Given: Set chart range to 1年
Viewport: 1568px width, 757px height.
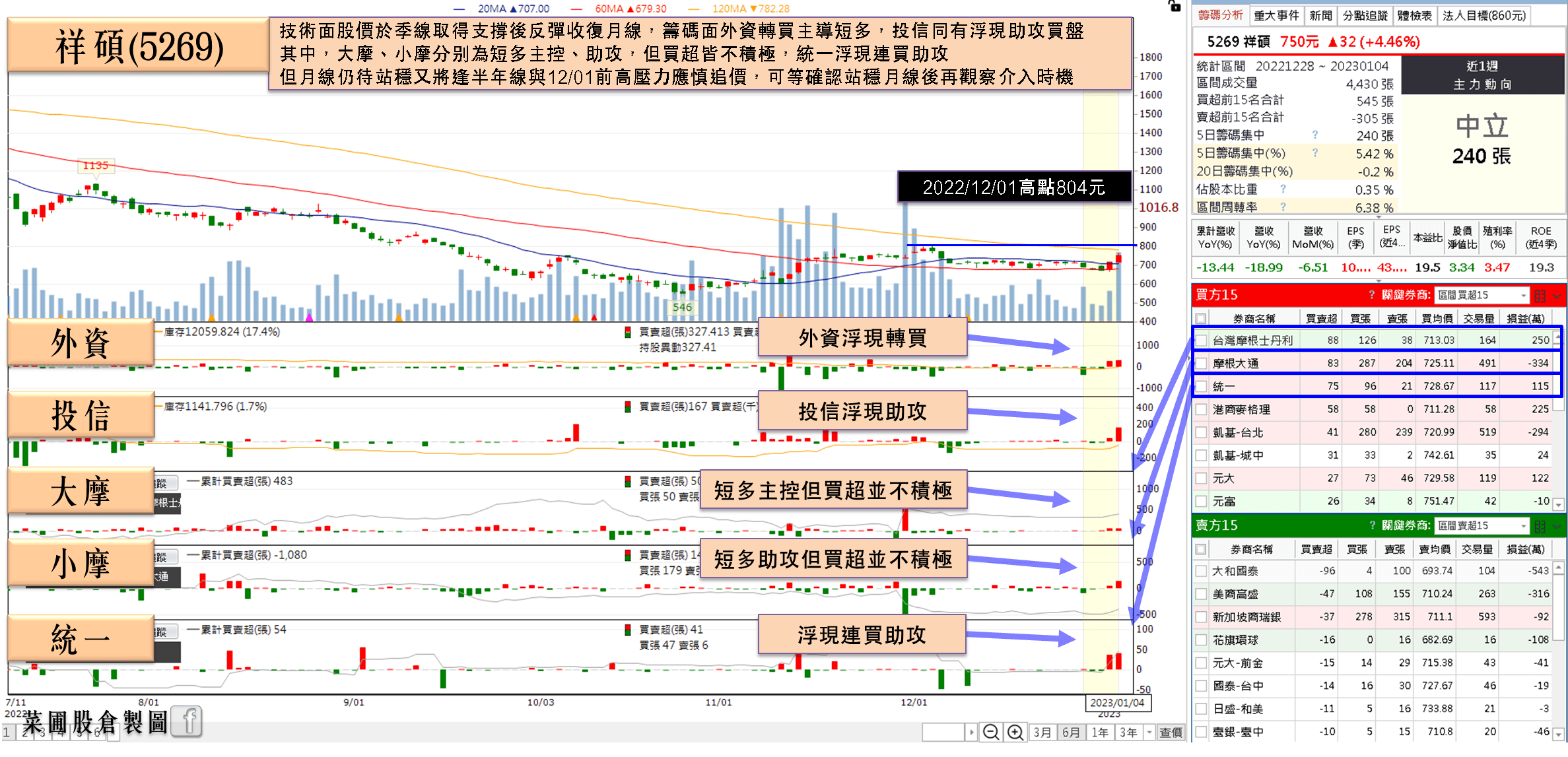Looking at the screenshot, I should tap(1099, 732).
